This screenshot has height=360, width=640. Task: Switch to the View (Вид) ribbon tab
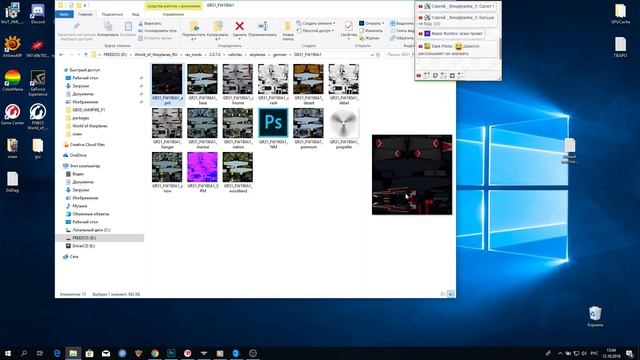[136, 14]
